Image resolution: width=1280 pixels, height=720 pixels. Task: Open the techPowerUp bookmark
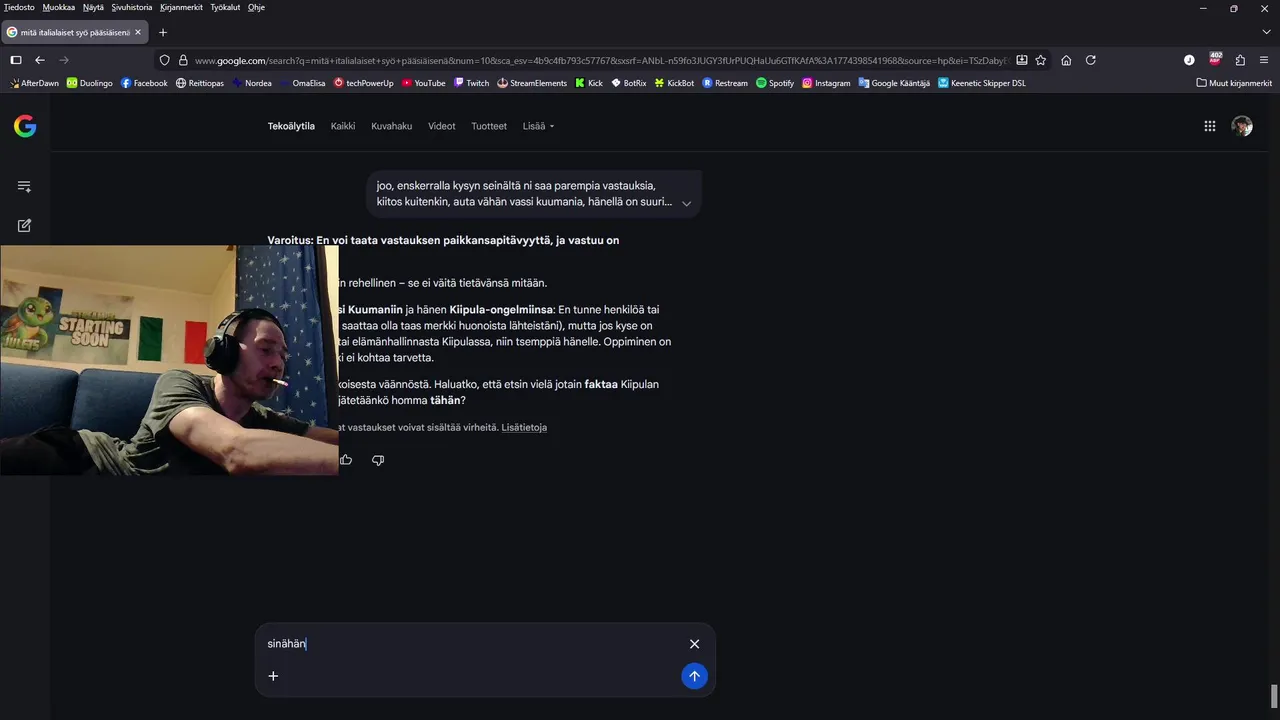click(x=364, y=83)
